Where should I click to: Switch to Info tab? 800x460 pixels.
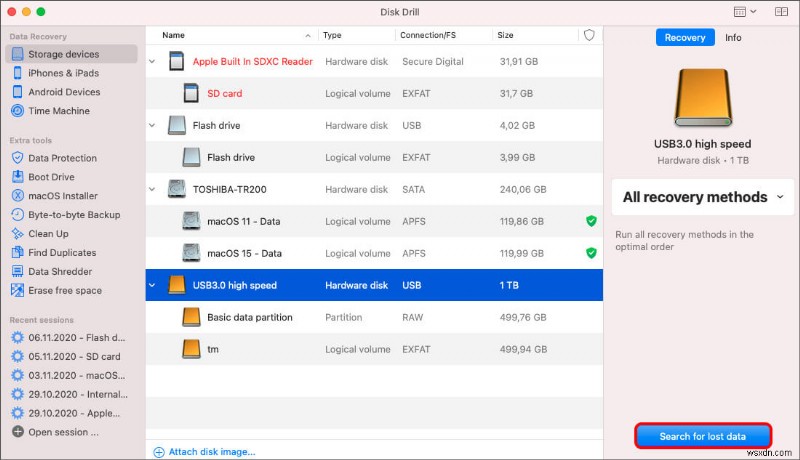[733, 38]
